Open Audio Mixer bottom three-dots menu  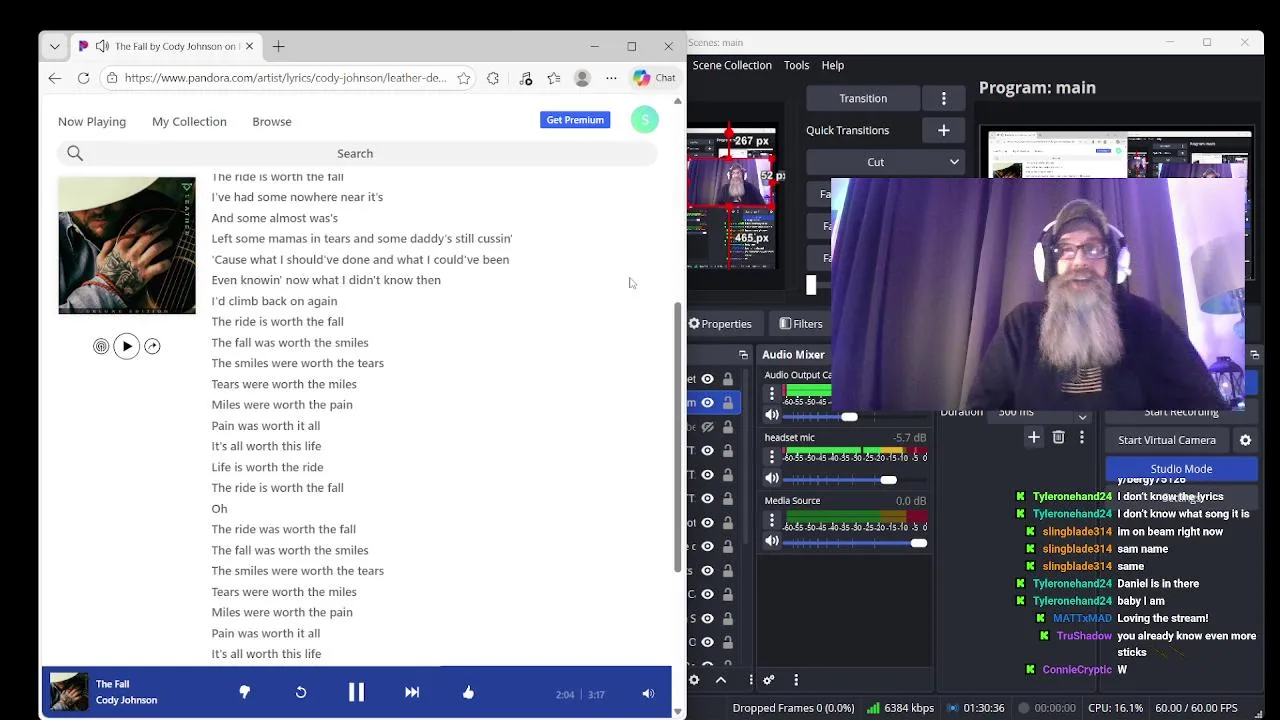796,680
